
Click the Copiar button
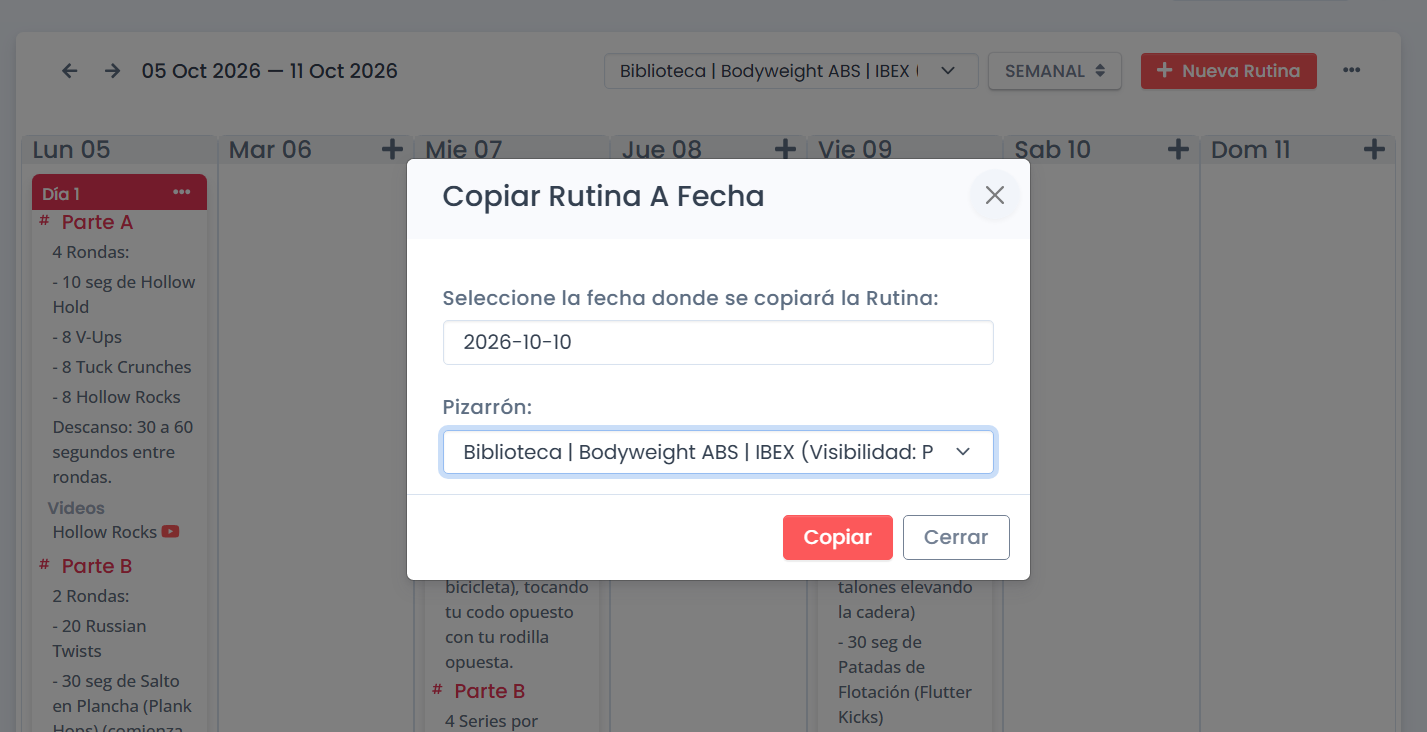coord(838,537)
